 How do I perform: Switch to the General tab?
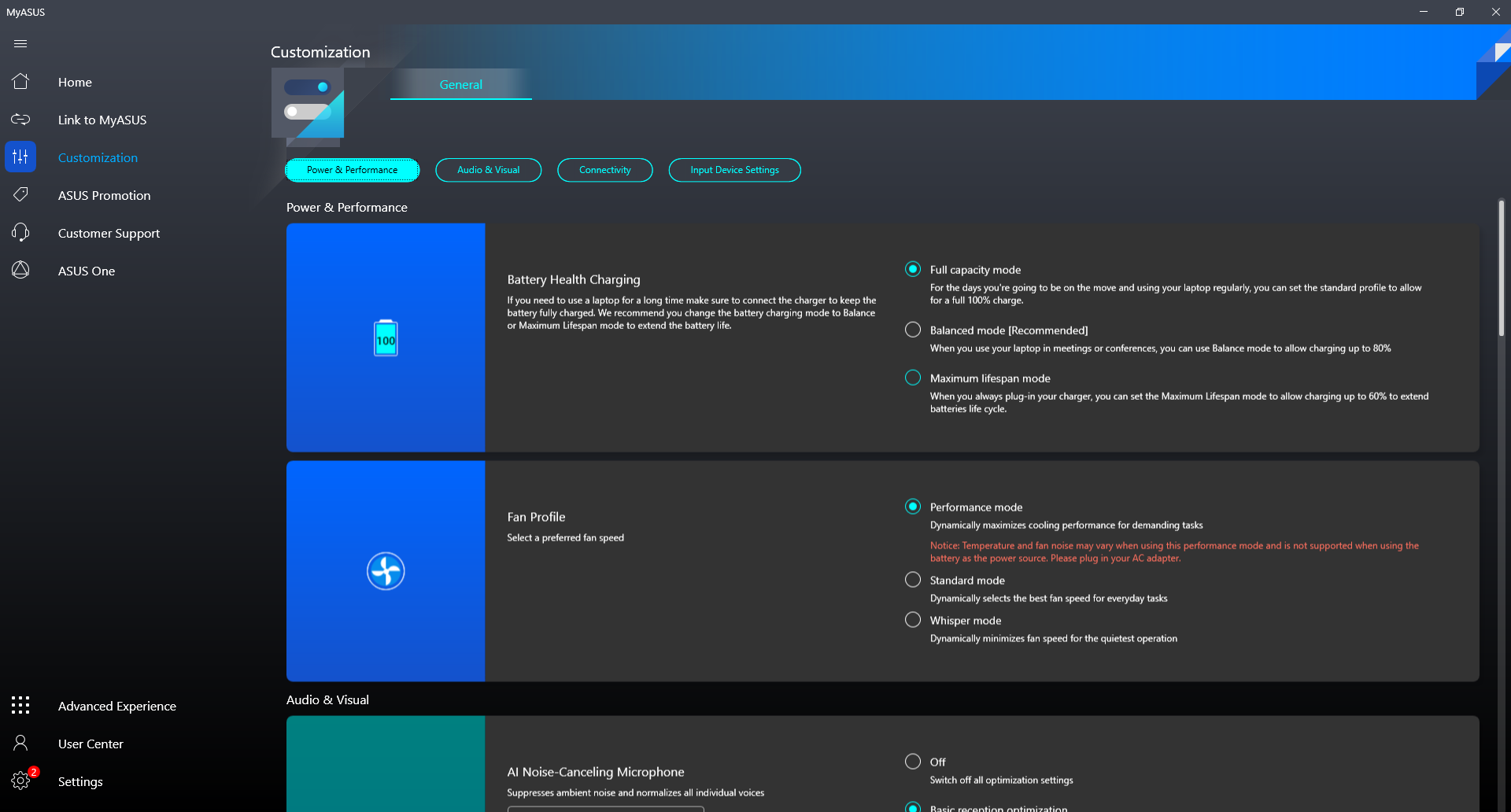coord(461,84)
